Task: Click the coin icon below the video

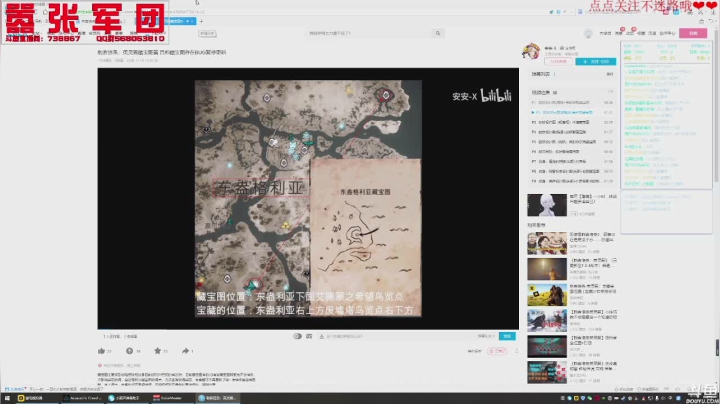Action: pos(129,351)
